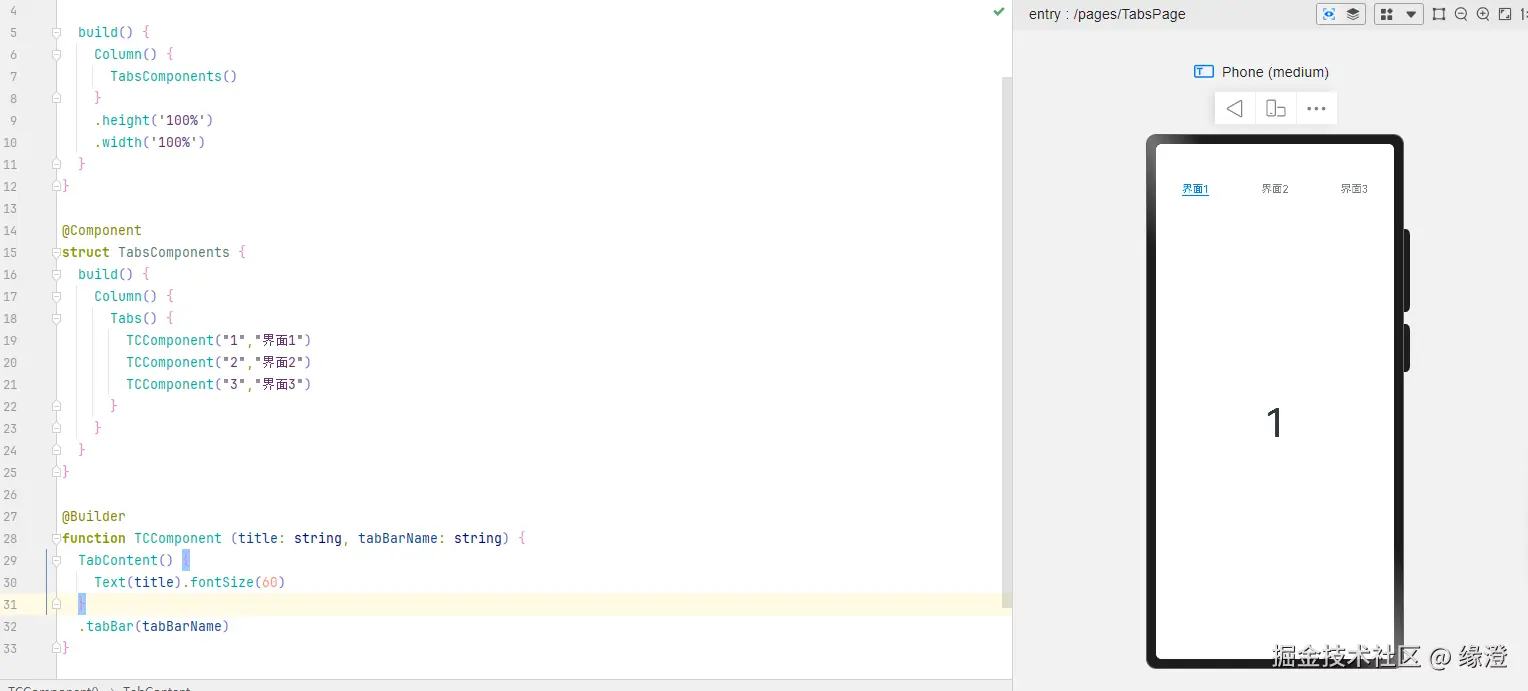Rotate the preview device orientation
Viewport: 1528px width, 691px height.
point(1276,109)
